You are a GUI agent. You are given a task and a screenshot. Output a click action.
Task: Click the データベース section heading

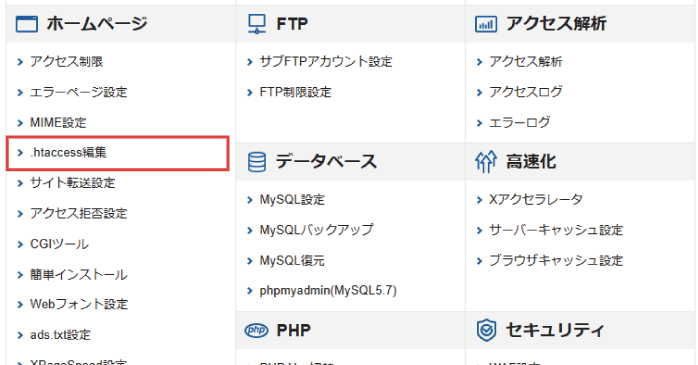(x=326, y=162)
